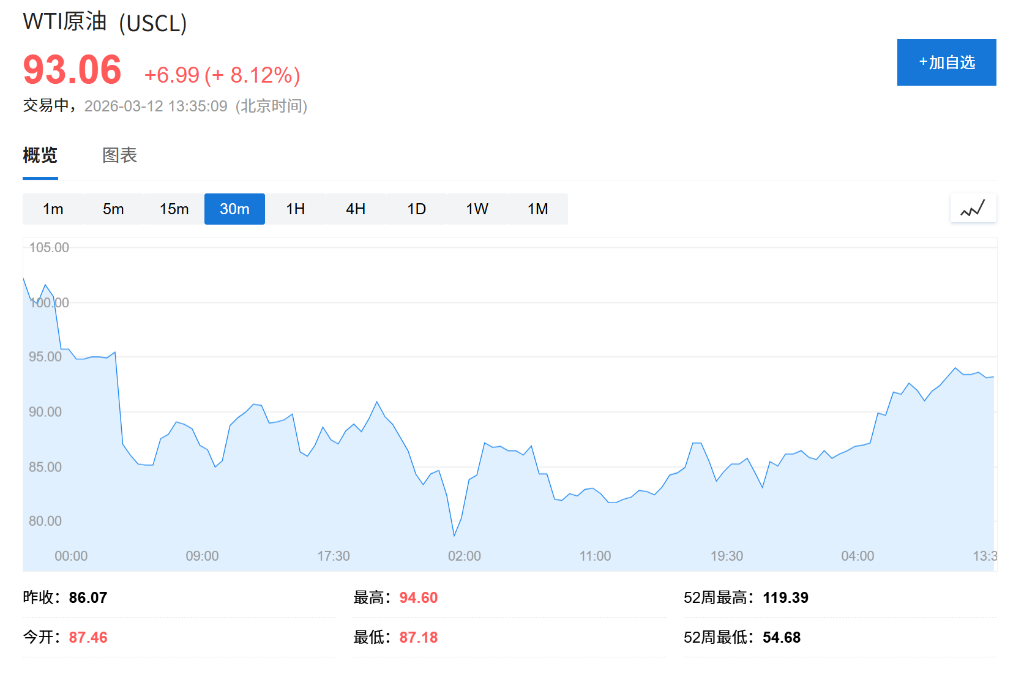Switch to the 图表 tab
Image resolution: width=1024 pixels, height=683 pixels.
coord(119,155)
